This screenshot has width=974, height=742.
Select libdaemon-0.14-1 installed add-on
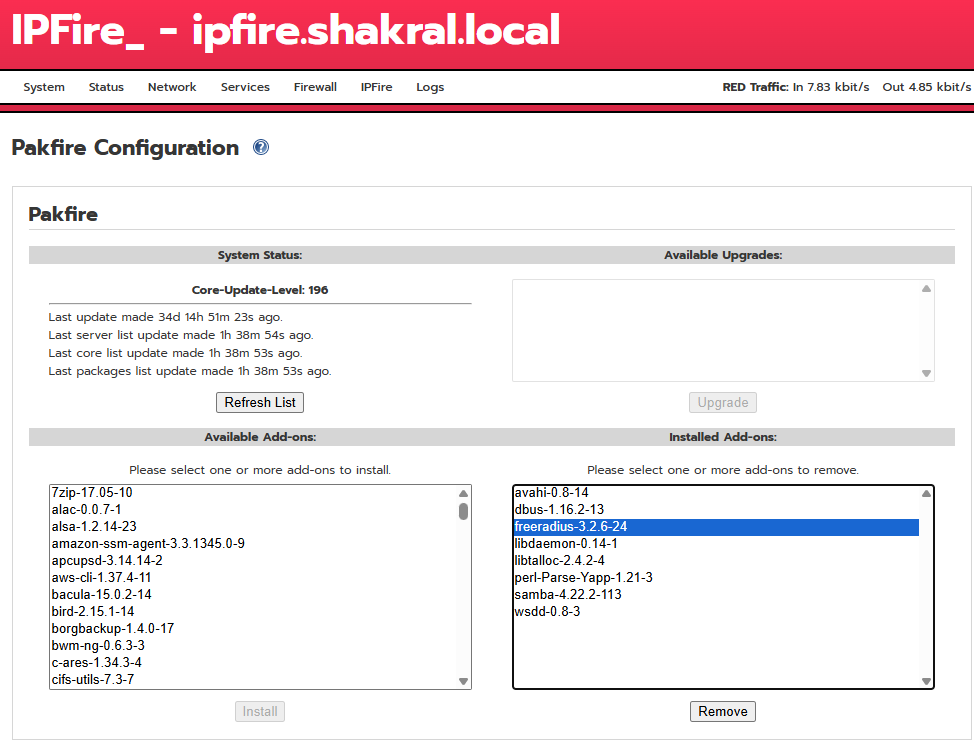tap(716, 544)
